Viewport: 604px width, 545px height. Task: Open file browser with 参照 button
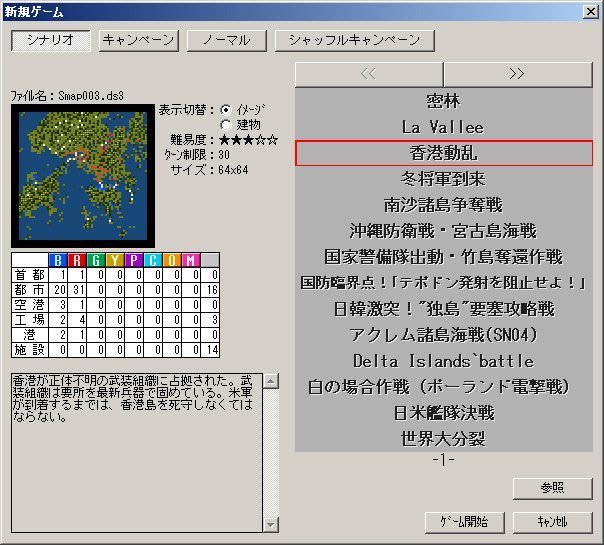point(552,488)
